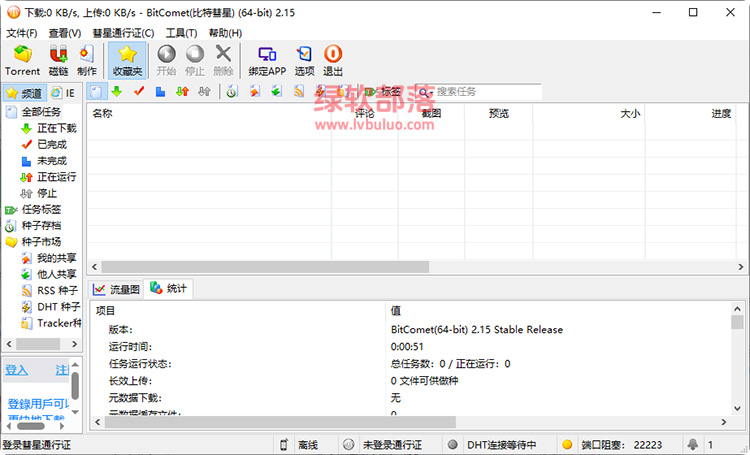The height and width of the screenshot is (455, 750).
Task: Filter by incomplete blue icon
Action: (160, 91)
